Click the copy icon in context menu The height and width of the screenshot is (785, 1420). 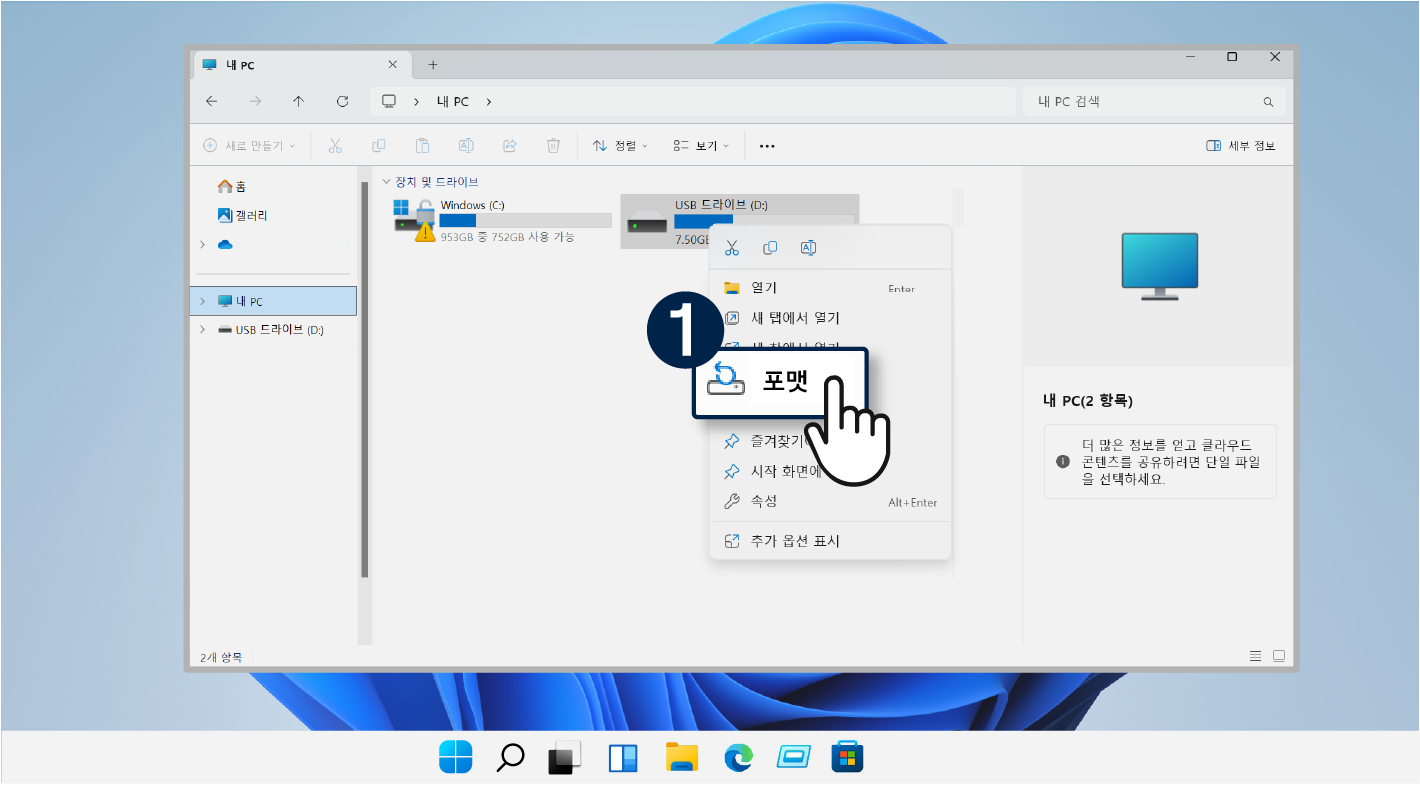[x=770, y=248]
